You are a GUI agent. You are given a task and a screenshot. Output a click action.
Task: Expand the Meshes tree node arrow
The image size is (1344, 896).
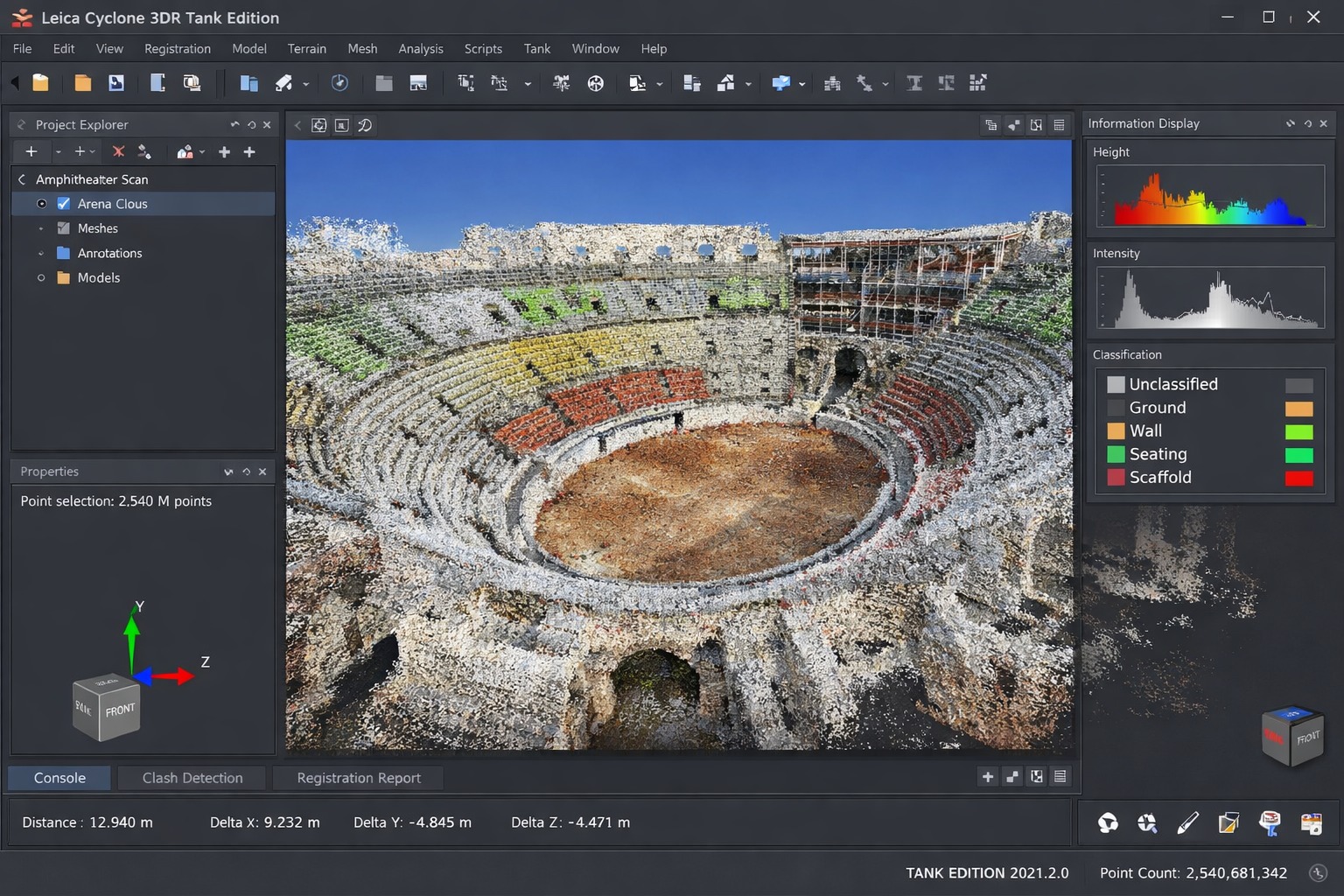41,228
